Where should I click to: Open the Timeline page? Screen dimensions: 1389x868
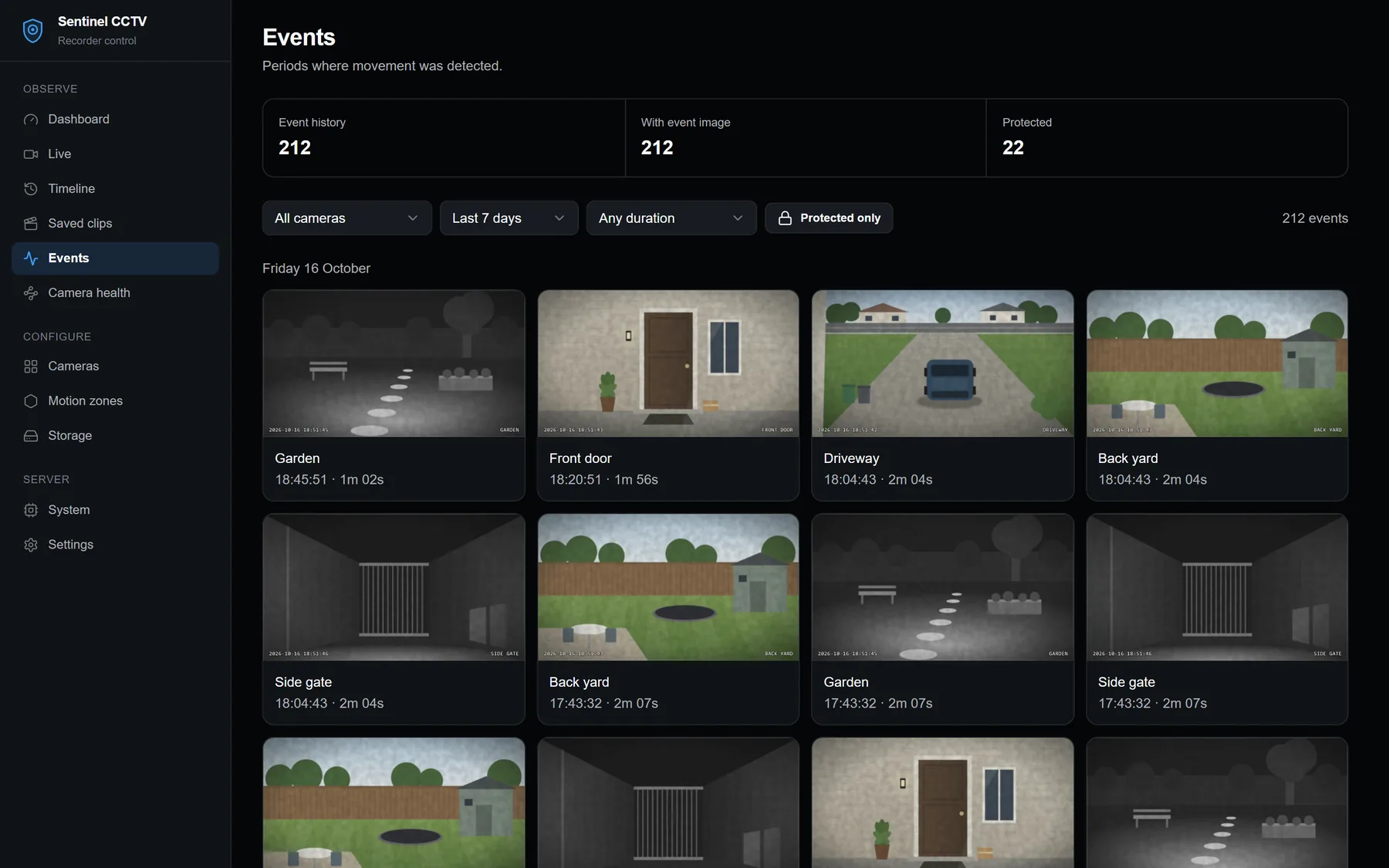115,189
